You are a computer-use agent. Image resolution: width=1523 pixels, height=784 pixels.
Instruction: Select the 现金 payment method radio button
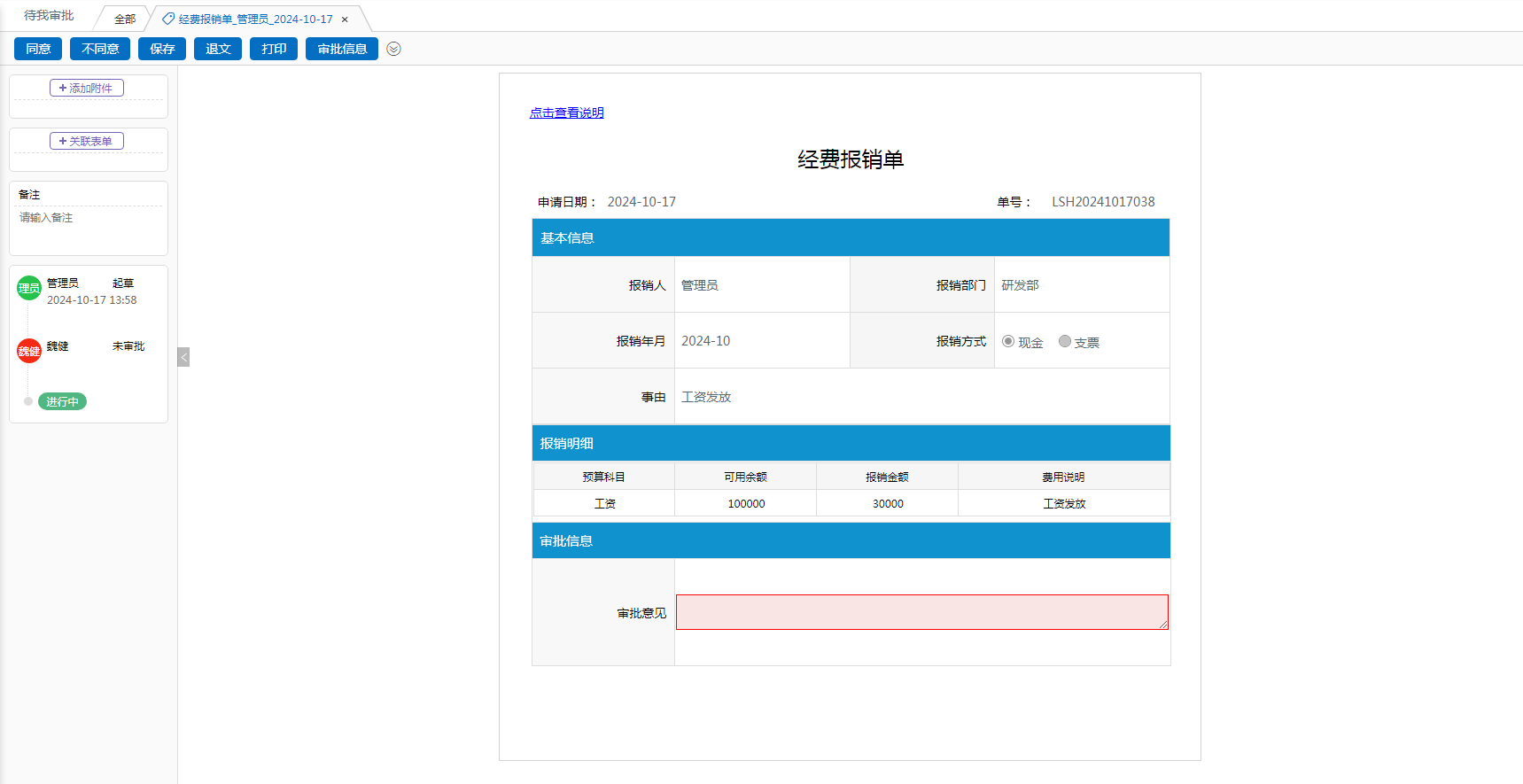[1008, 342]
